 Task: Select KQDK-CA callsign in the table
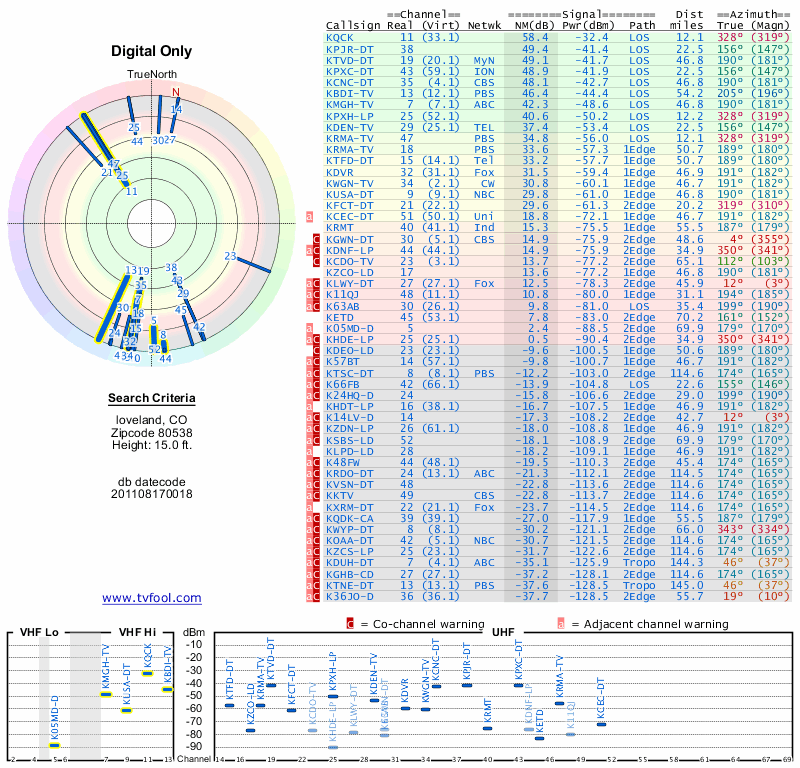[x=350, y=518]
